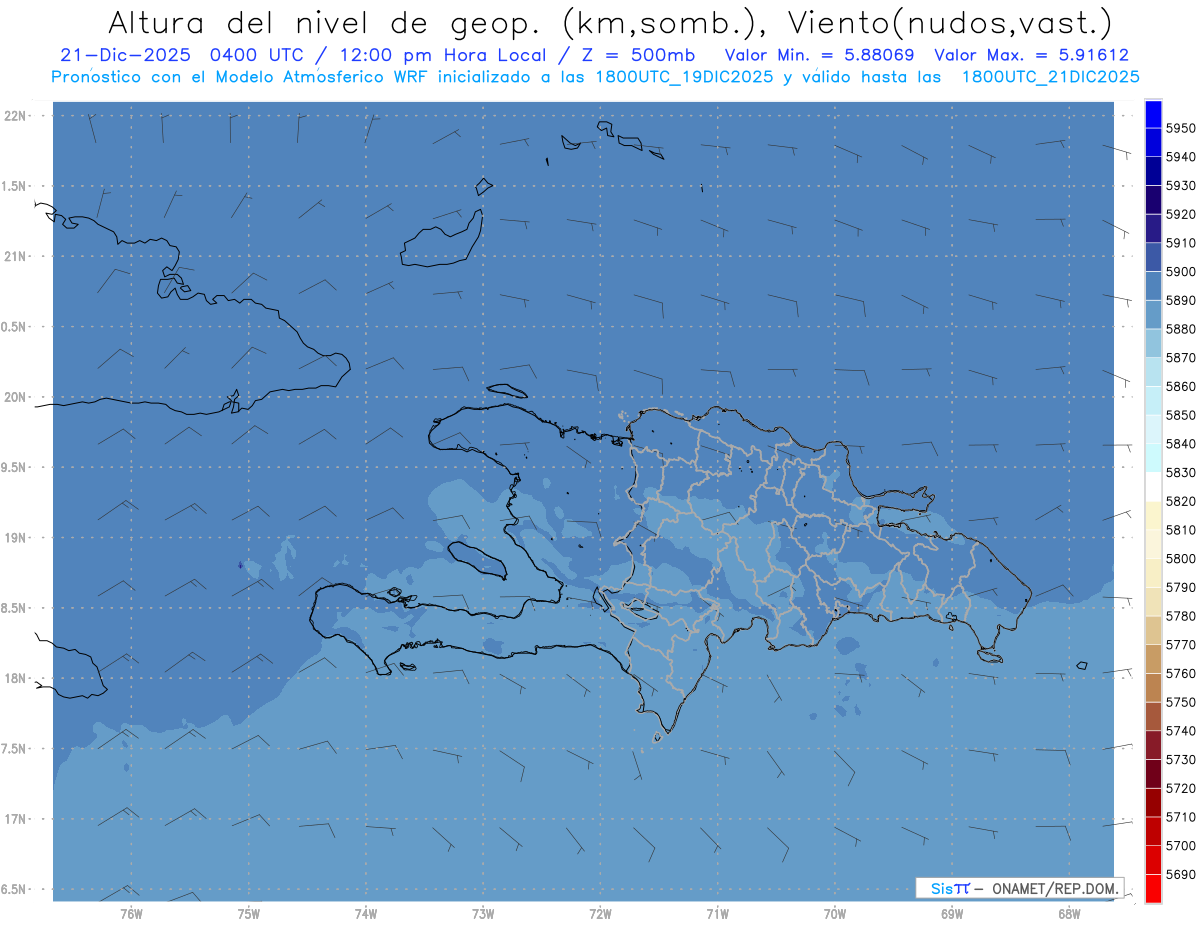The height and width of the screenshot is (927, 1200).
Task: Click the legend value 5880
Action: point(1180,329)
